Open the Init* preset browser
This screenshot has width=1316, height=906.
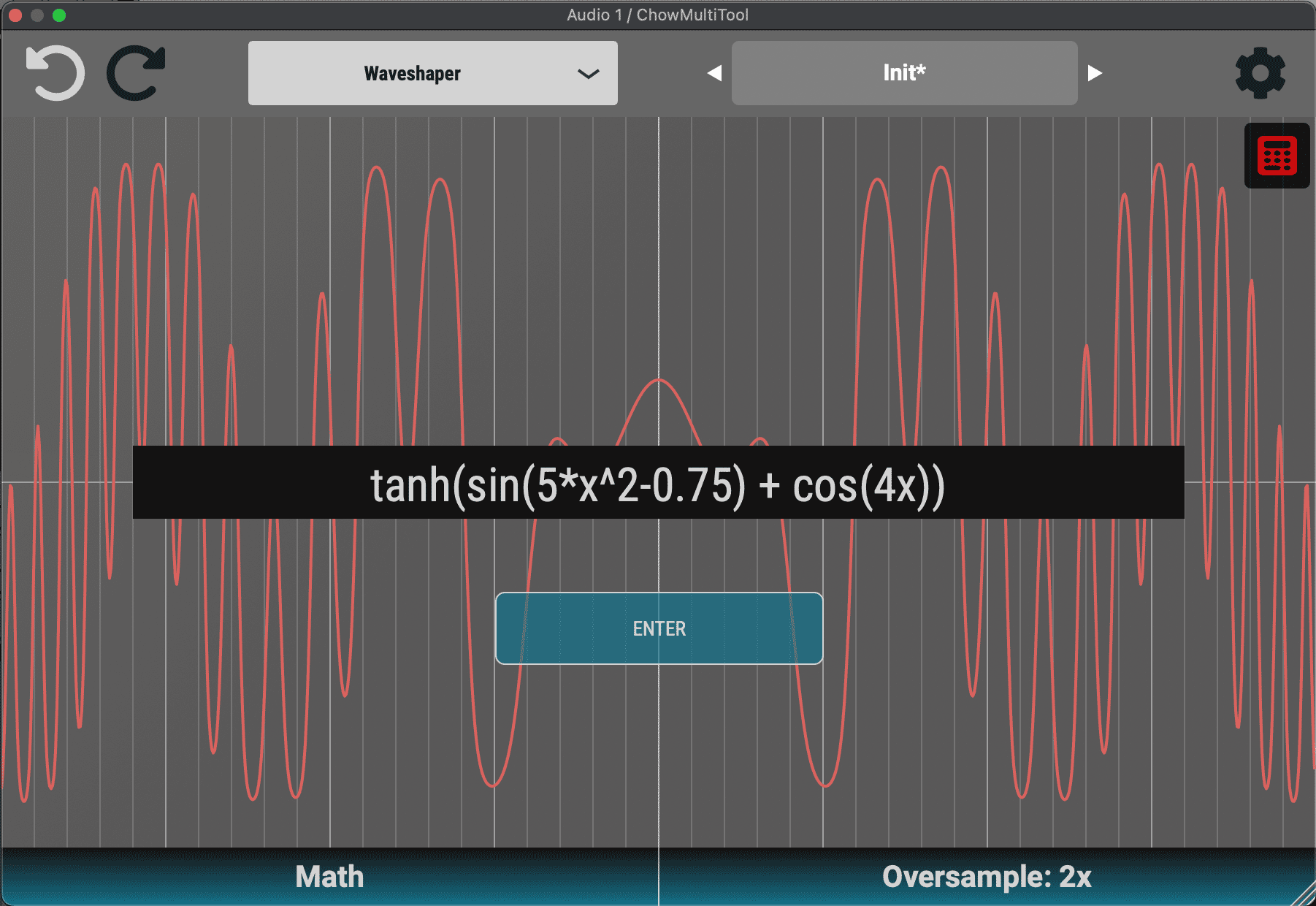coord(904,72)
